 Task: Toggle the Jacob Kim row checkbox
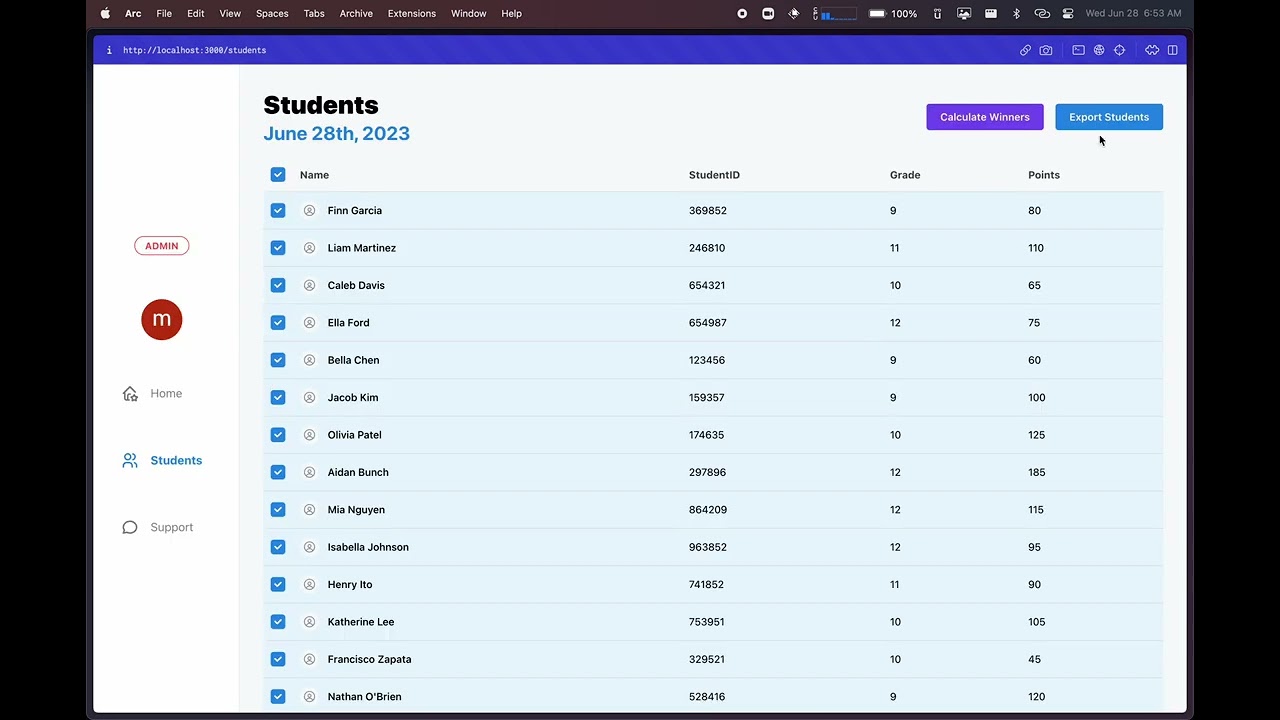(x=278, y=397)
